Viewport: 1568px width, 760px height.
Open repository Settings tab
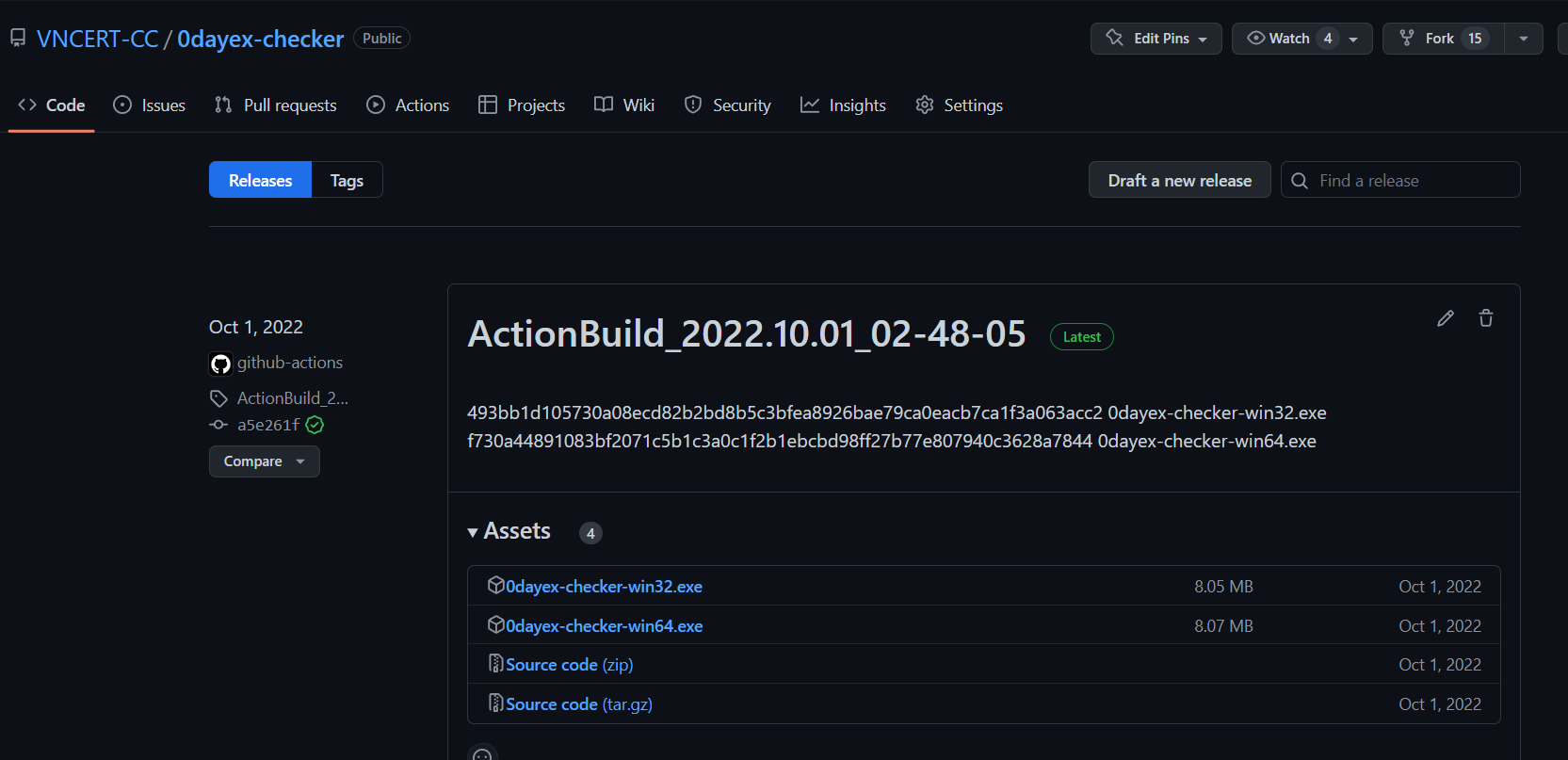tap(960, 105)
